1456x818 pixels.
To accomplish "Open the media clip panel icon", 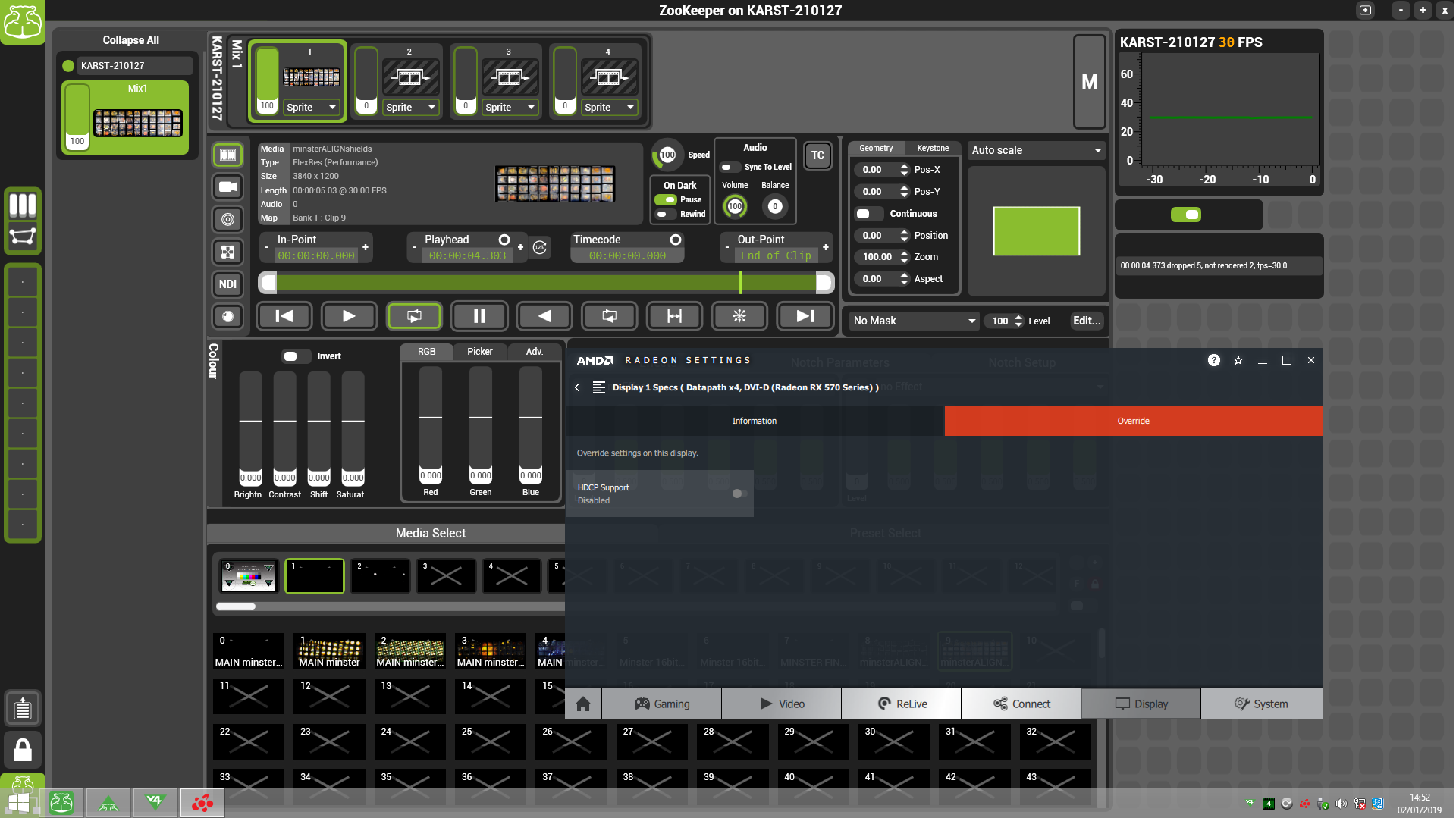I will 227,155.
